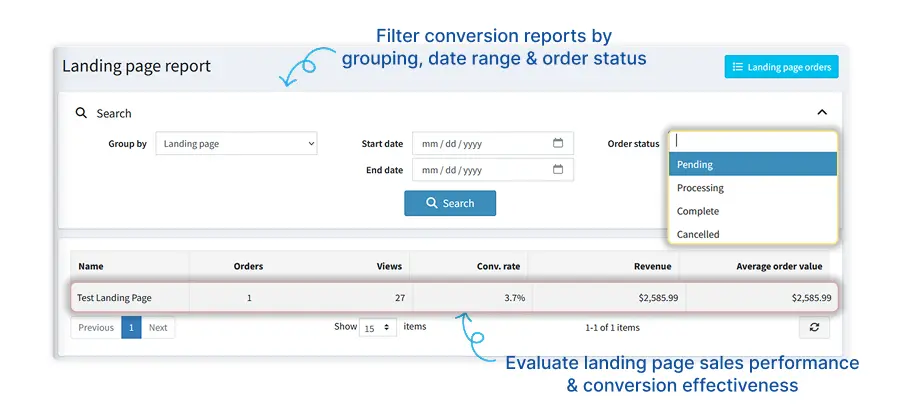
Task: Refresh the report table
Action: click(814, 328)
